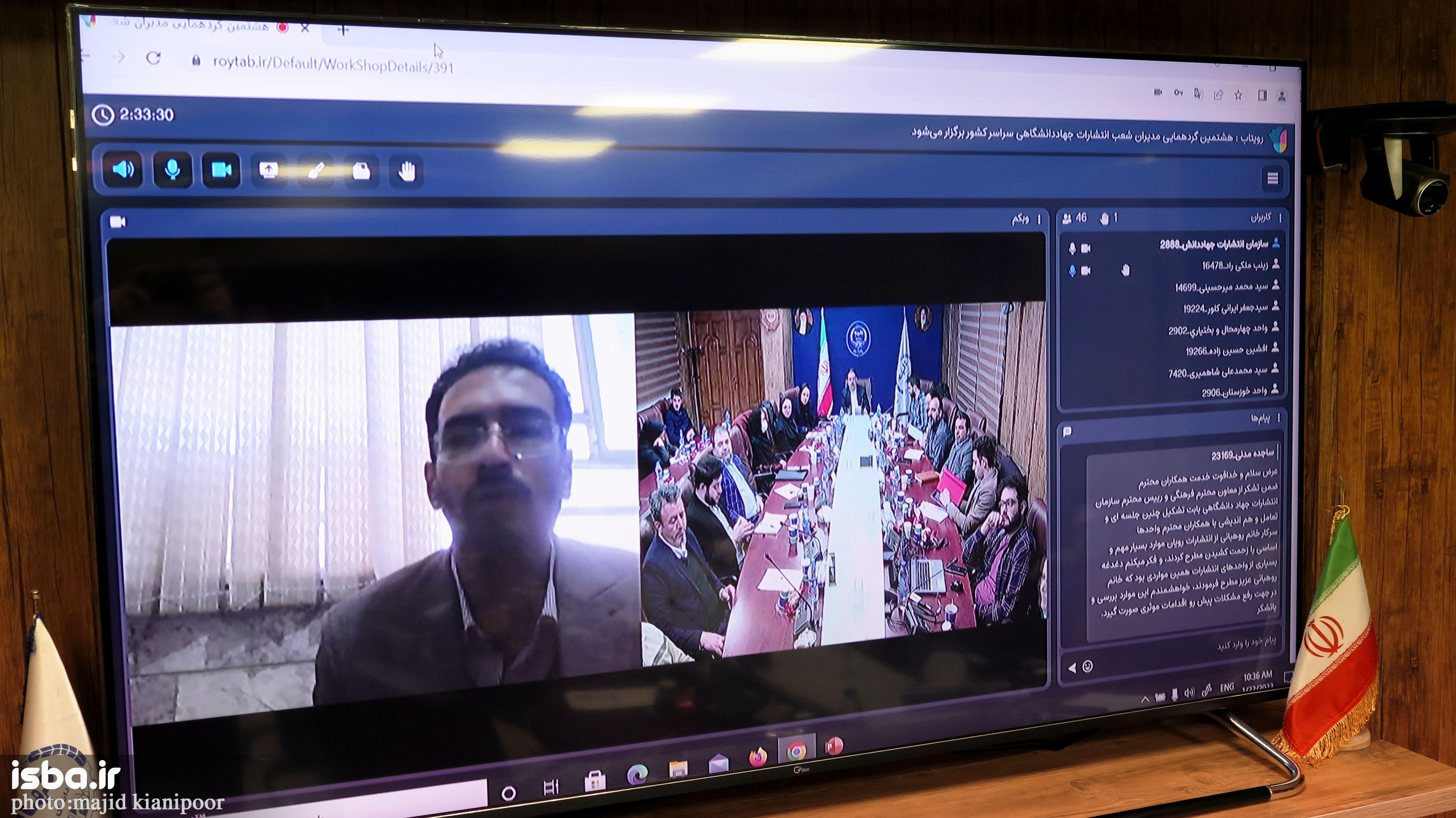Click the share screen icon

[x=269, y=170]
